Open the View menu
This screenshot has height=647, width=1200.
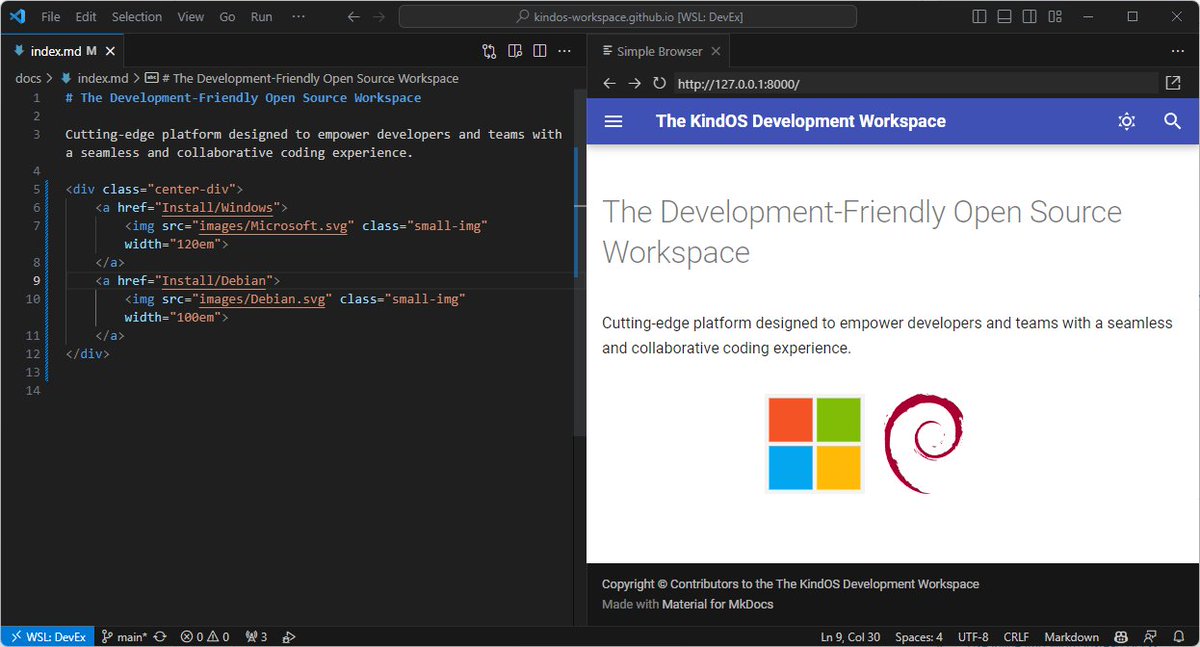pos(191,17)
